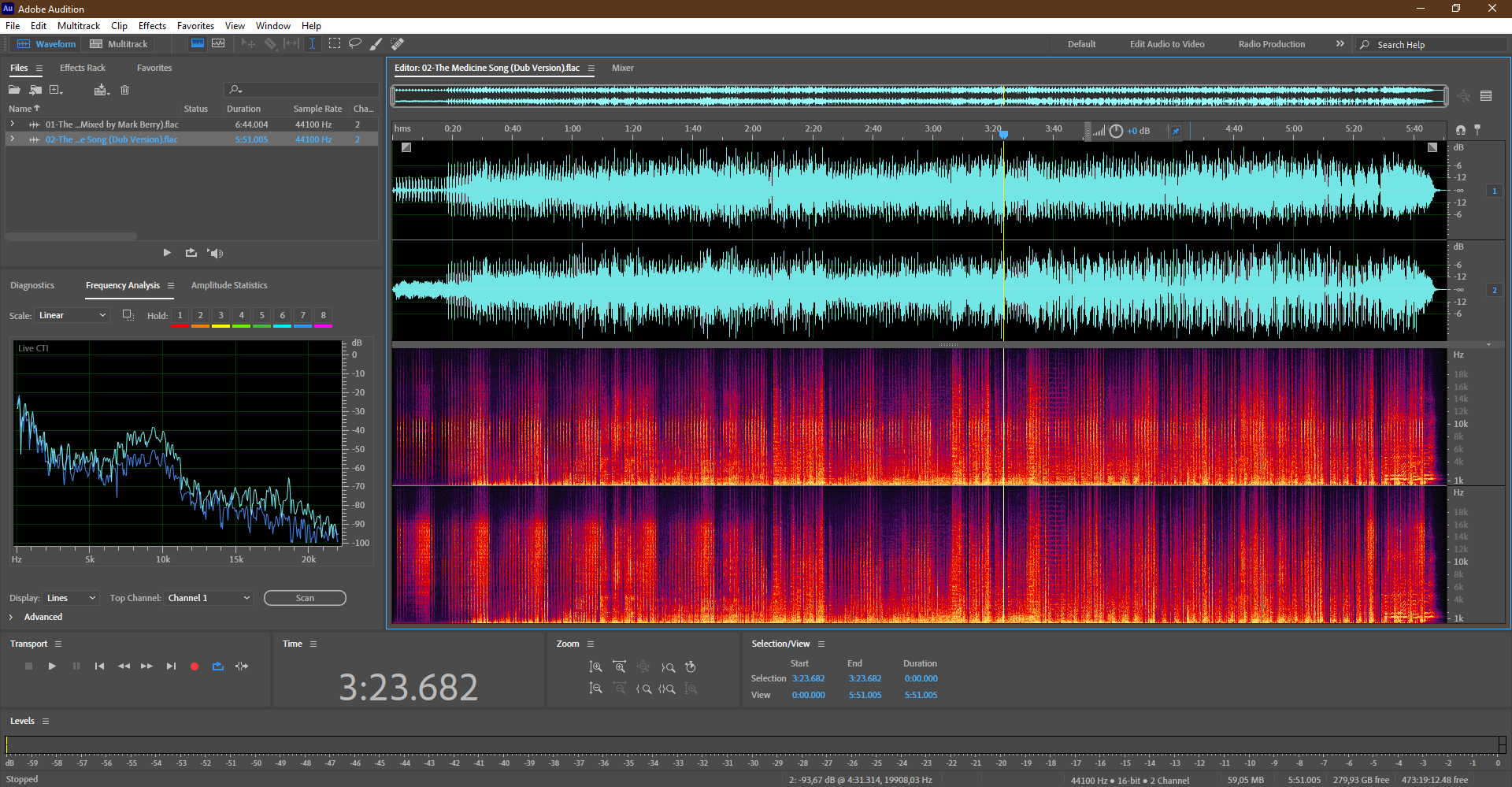The height and width of the screenshot is (787, 1512).
Task: Click Hold button 8 with magenta swatch
Action: point(323,317)
